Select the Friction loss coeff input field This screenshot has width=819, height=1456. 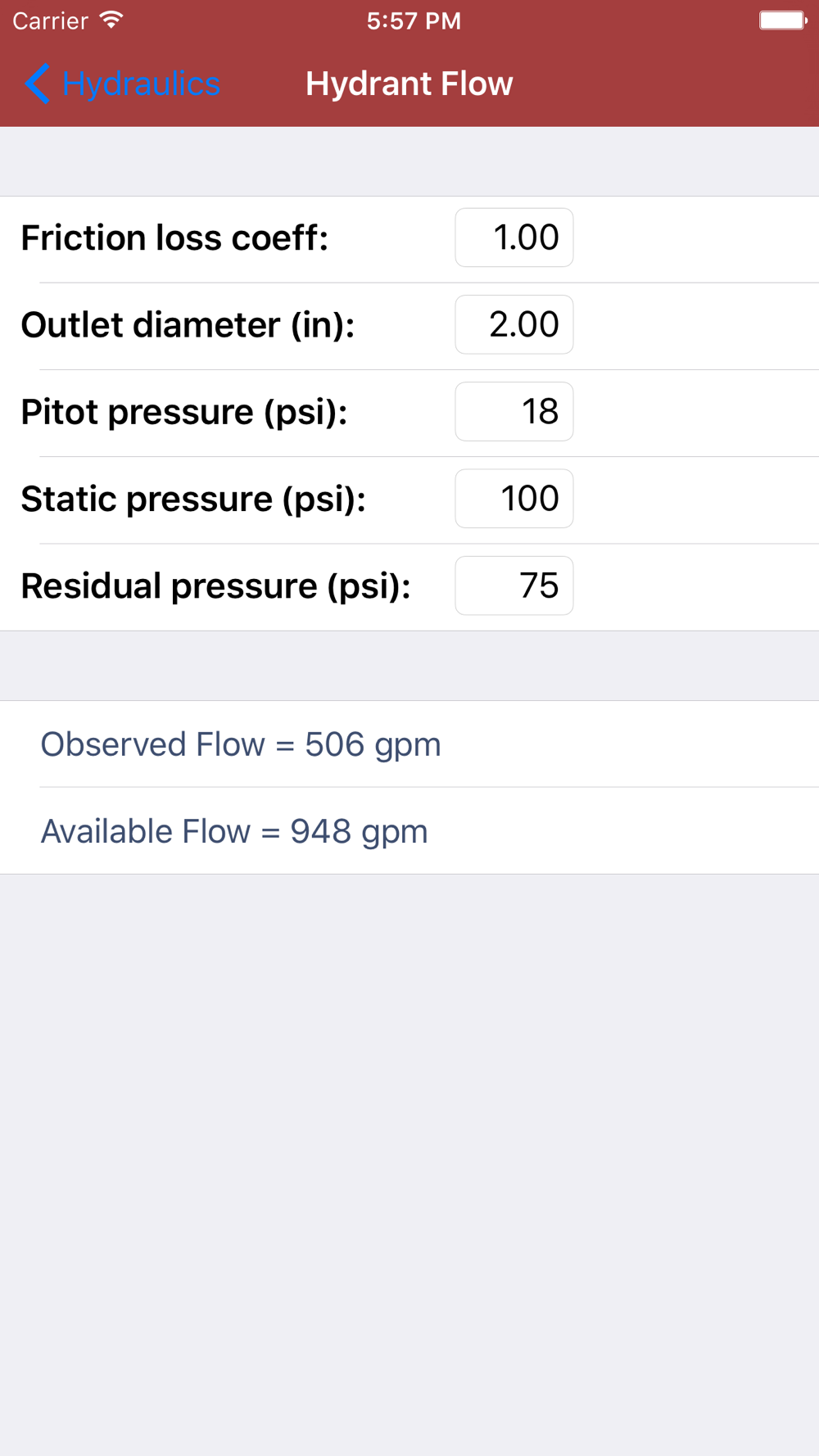click(514, 237)
